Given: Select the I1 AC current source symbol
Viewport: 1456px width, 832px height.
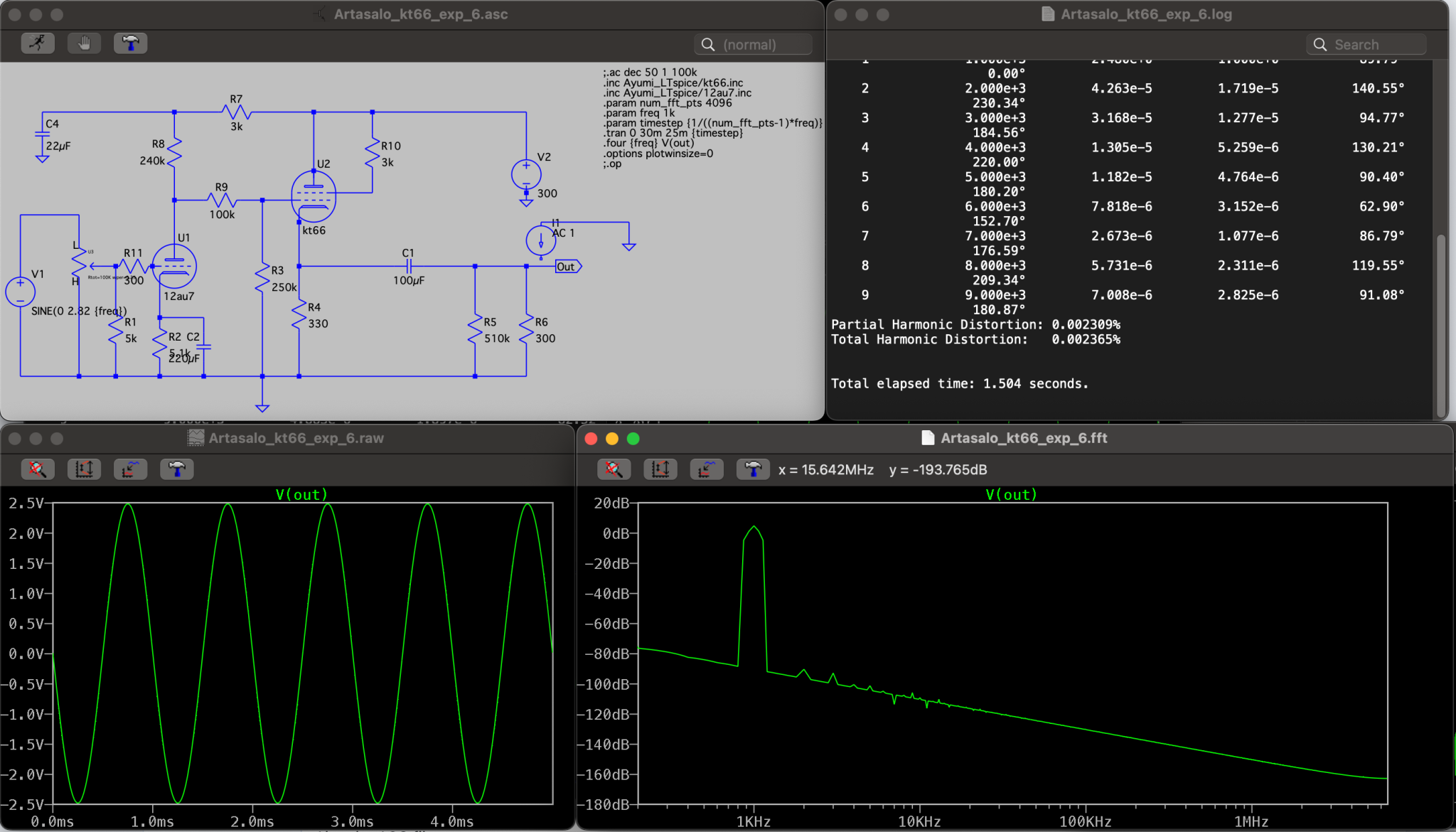Looking at the screenshot, I should point(541,240).
